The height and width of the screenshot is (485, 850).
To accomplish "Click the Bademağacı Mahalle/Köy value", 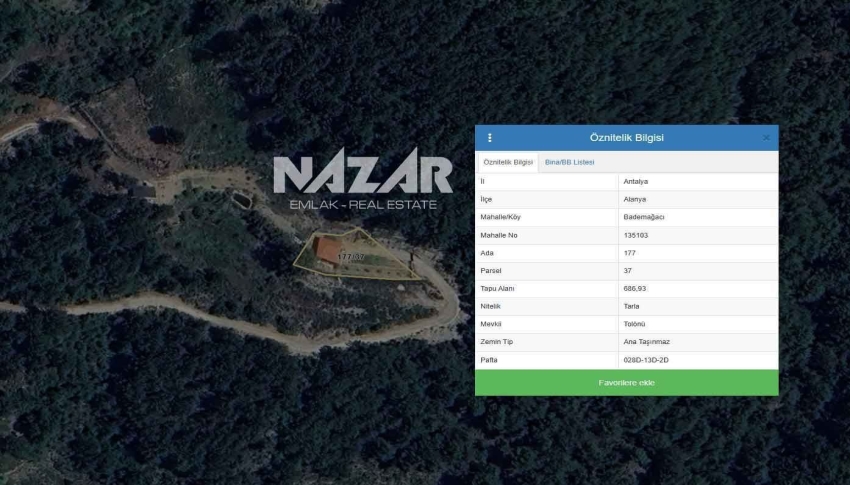I will pos(643,217).
